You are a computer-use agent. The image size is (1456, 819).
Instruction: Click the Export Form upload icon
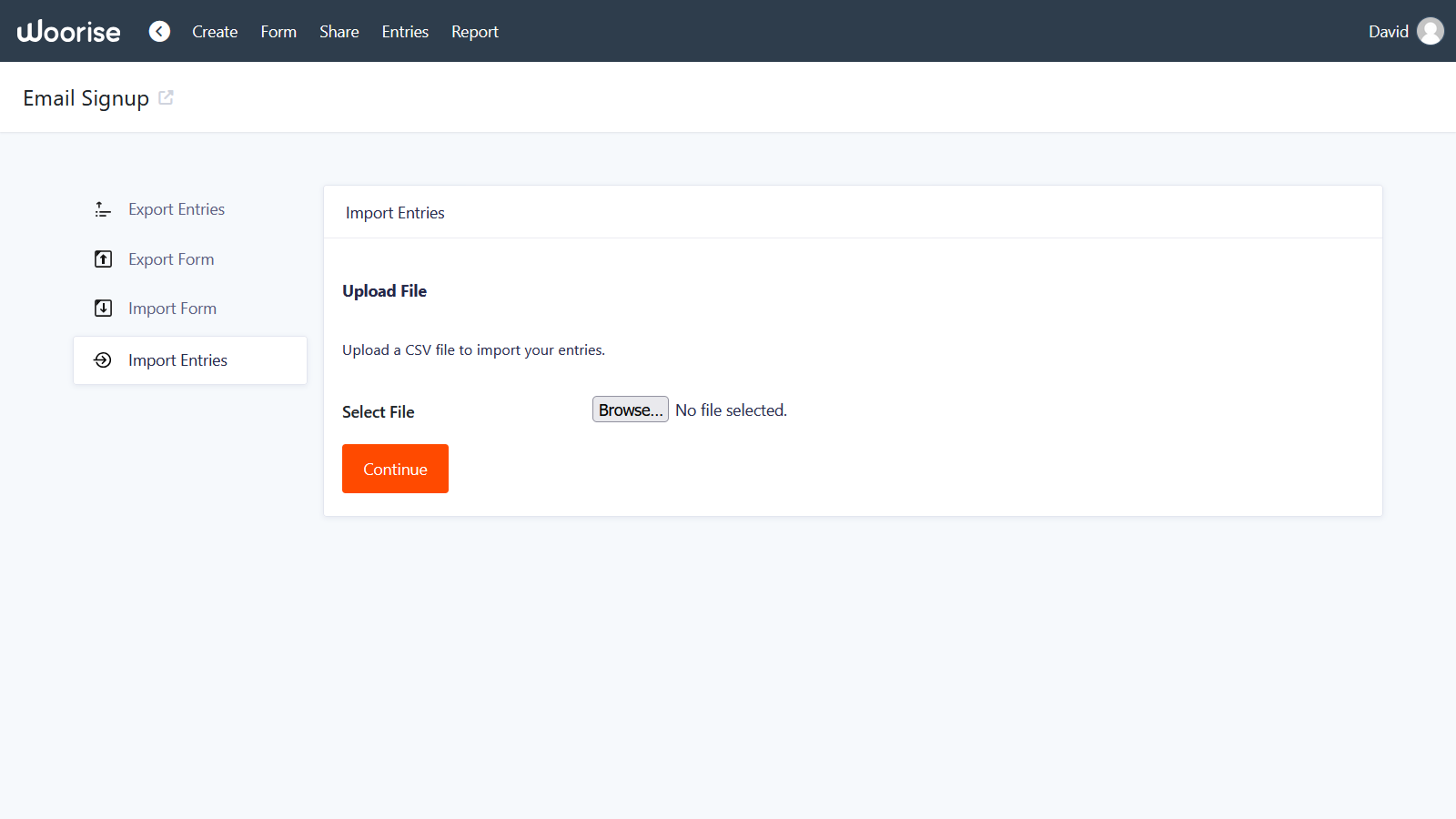click(x=103, y=258)
